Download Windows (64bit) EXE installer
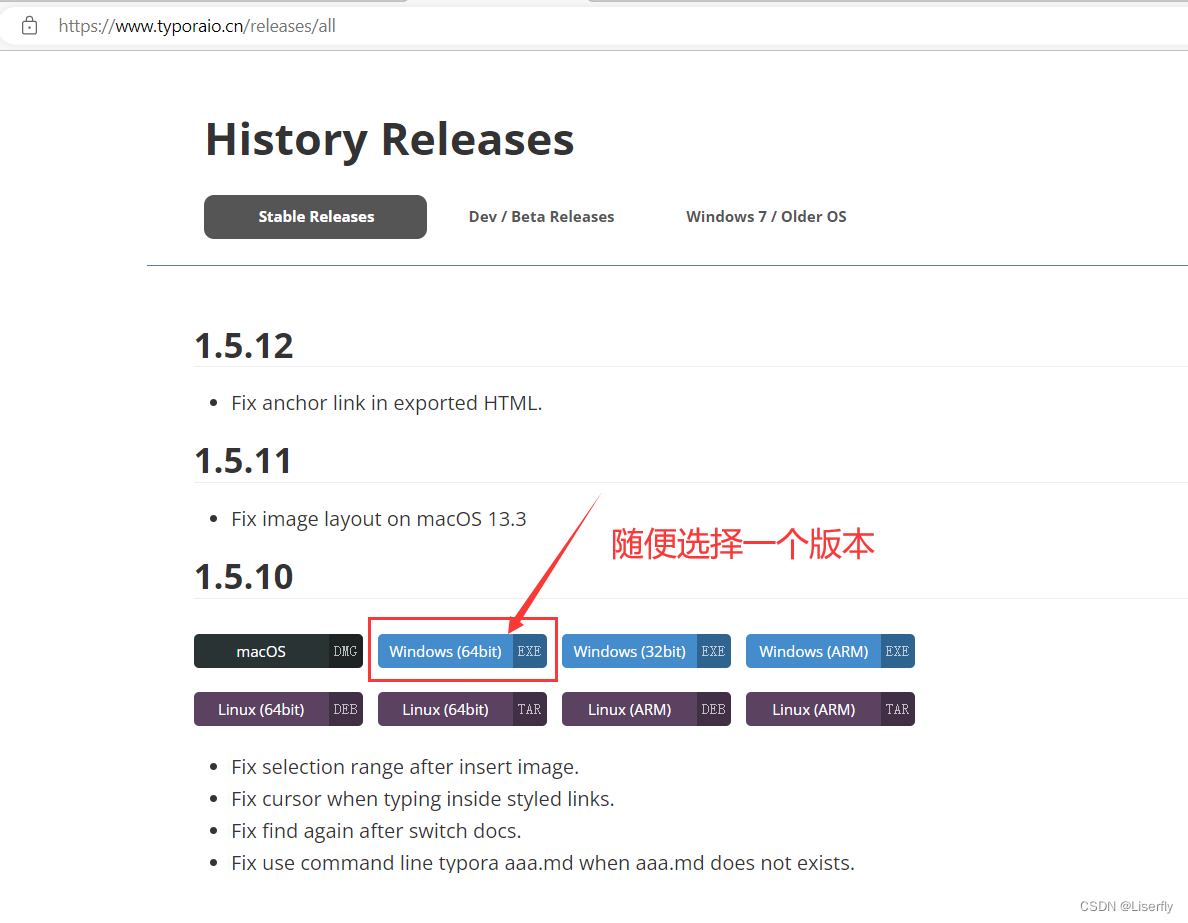1188x923 pixels. 462,651
